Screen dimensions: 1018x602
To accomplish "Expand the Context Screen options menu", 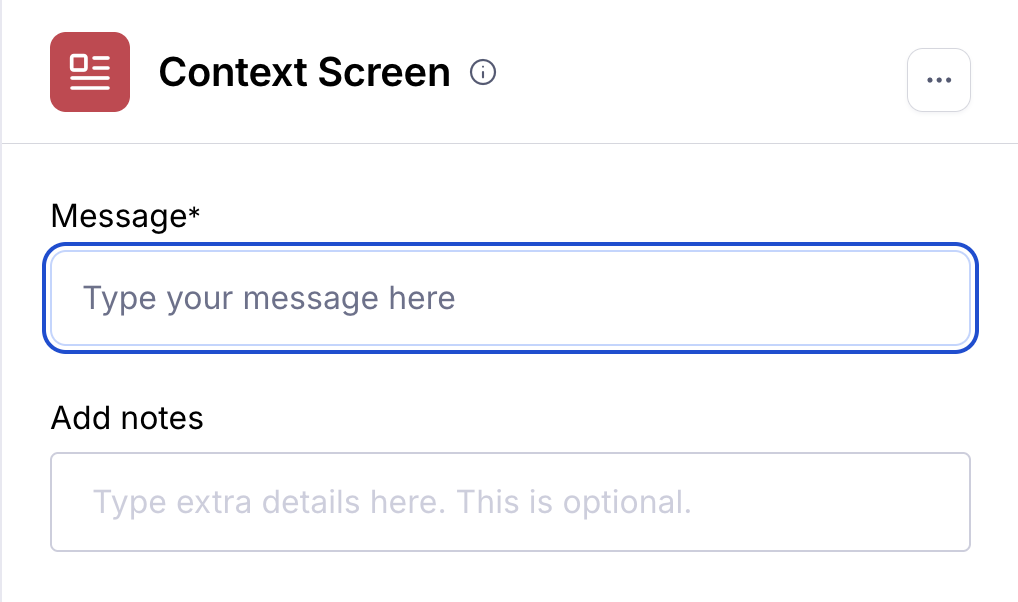I will tap(938, 80).
